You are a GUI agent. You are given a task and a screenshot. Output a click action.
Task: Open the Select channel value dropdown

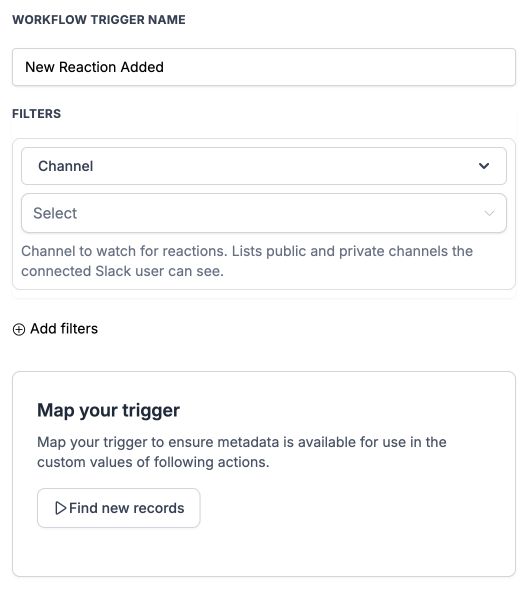click(x=263, y=213)
